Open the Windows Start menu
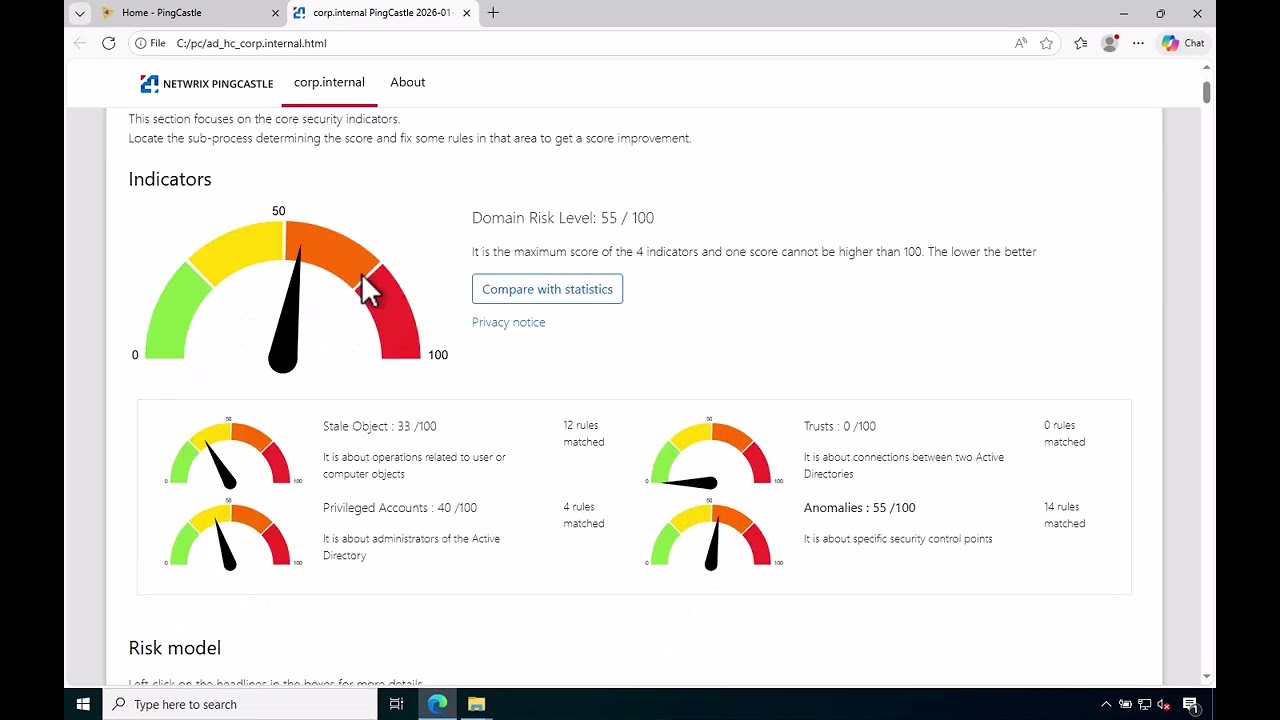The width and height of the screenshot is (1280, 720). coord(83,704)
